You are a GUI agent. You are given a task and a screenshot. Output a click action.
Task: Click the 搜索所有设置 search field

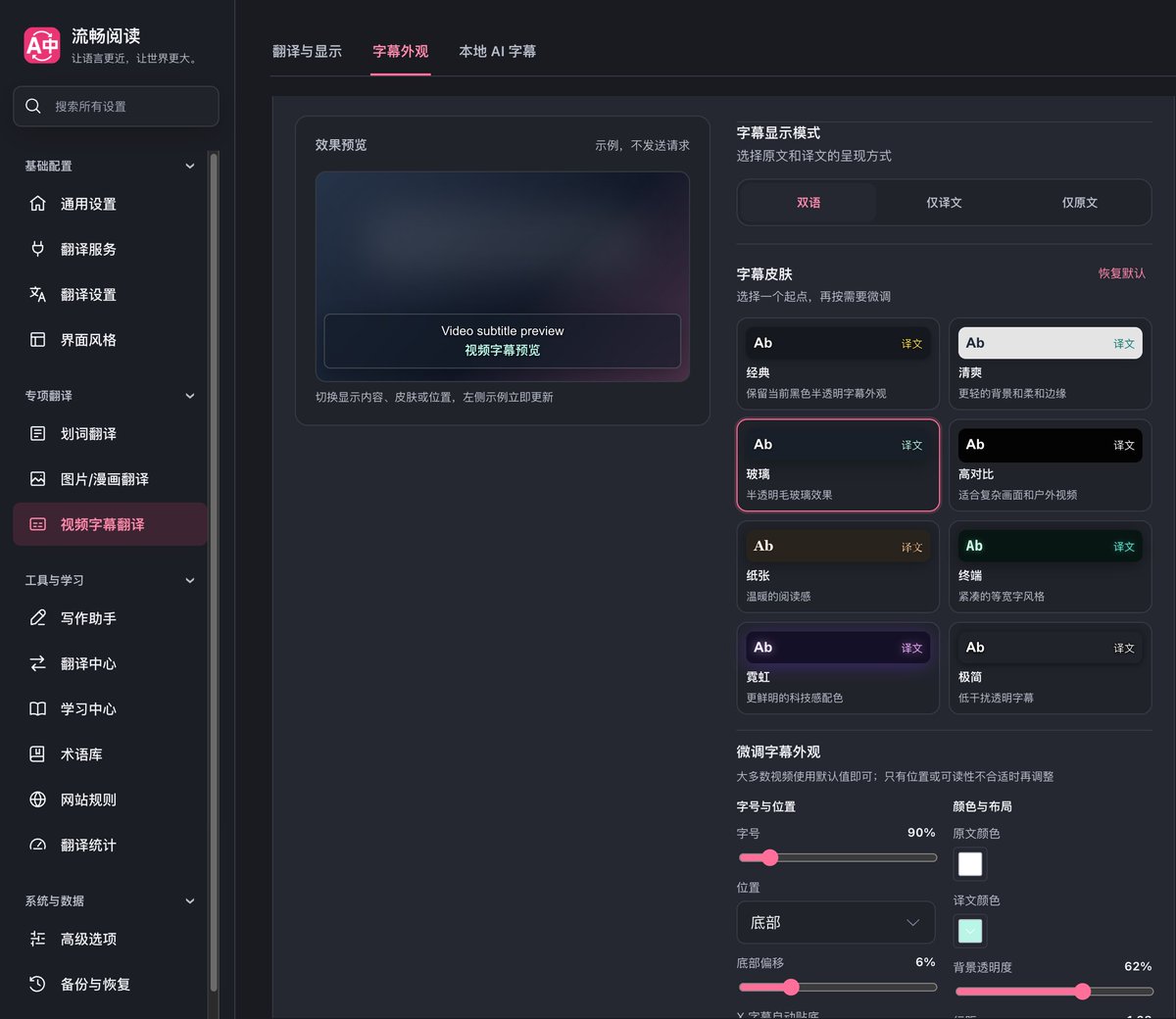pos(116,106)
